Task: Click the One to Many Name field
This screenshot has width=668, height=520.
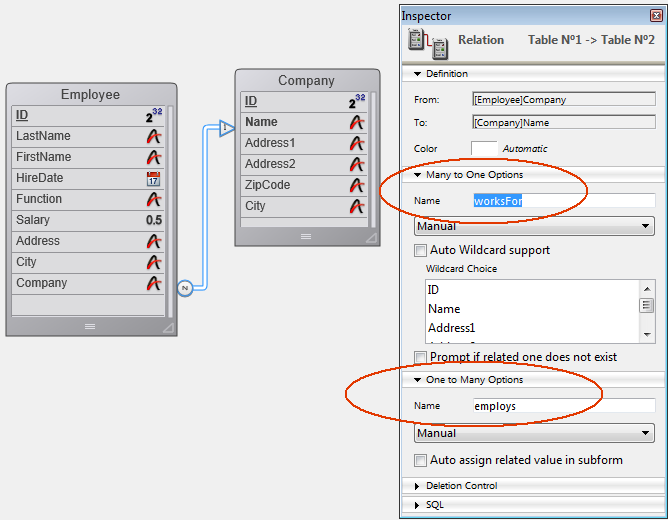Action: pos(562,406)
